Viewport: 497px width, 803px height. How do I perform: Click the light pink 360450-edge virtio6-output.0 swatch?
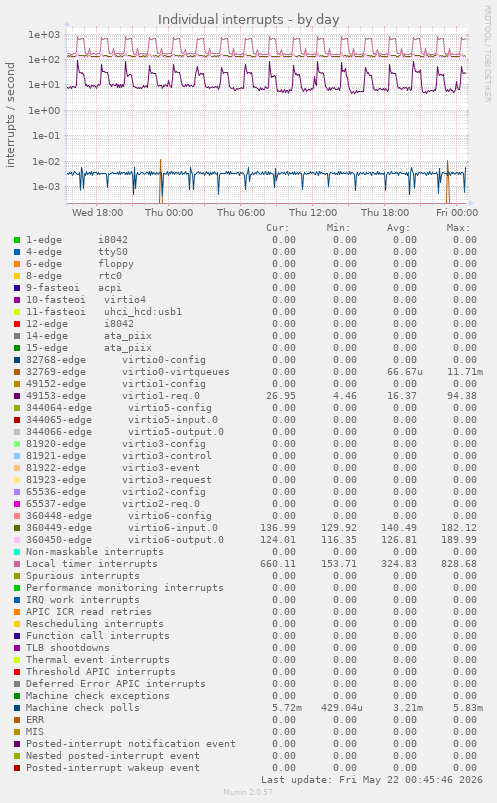pyautogui.click(x=17, y=540)
